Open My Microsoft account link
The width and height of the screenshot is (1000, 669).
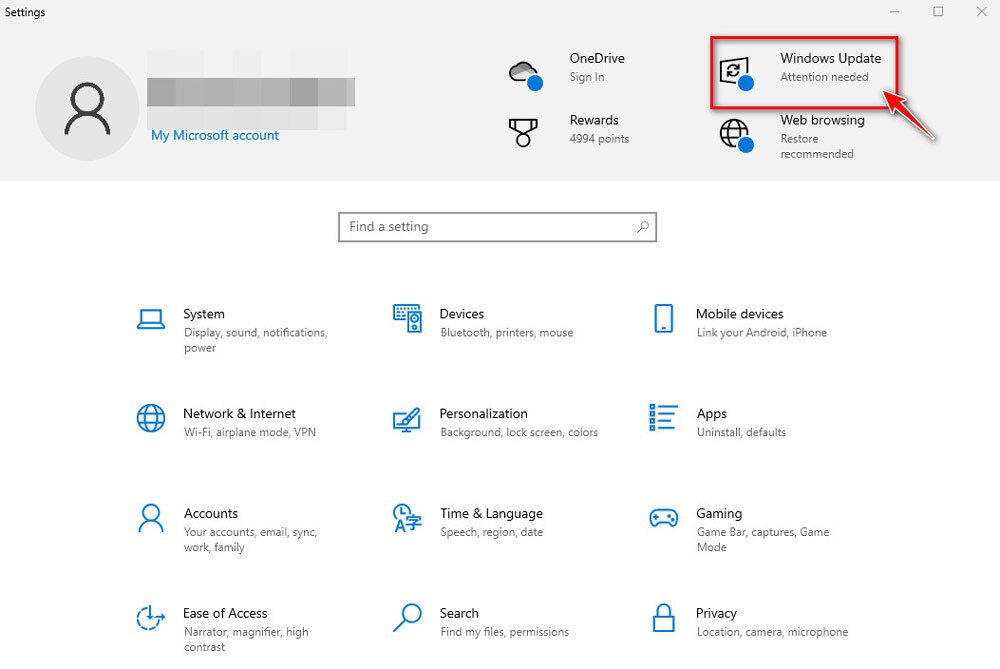click(215, 135)
